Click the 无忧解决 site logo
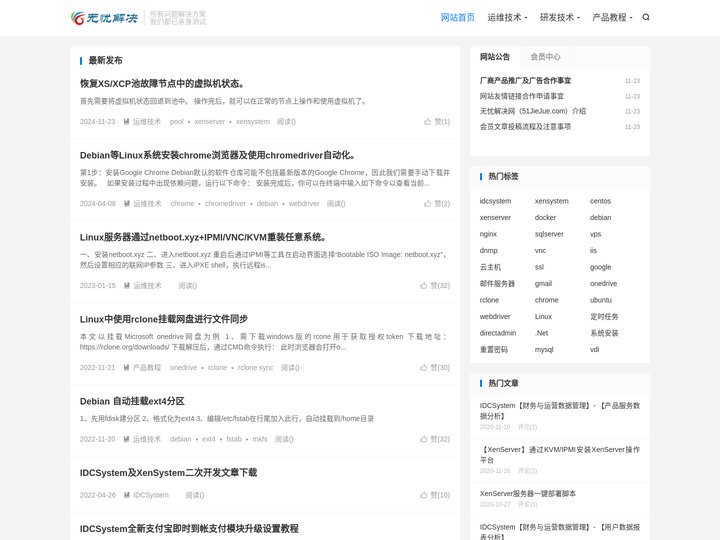The height and width of the screenshot is (540, 720). [x=104, y=18]
